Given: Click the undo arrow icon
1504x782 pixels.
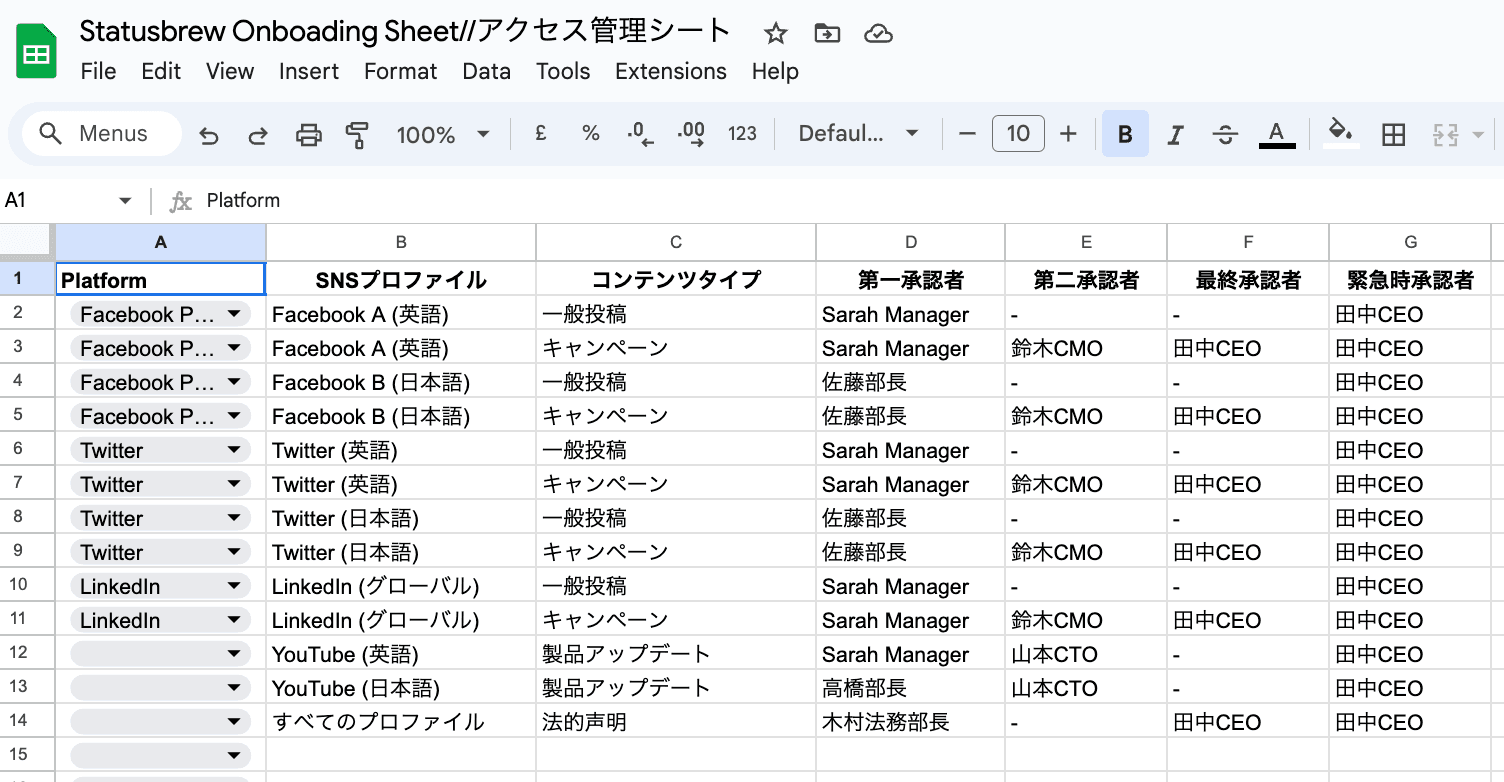Looking at the screenshot, I should (208, 134).
